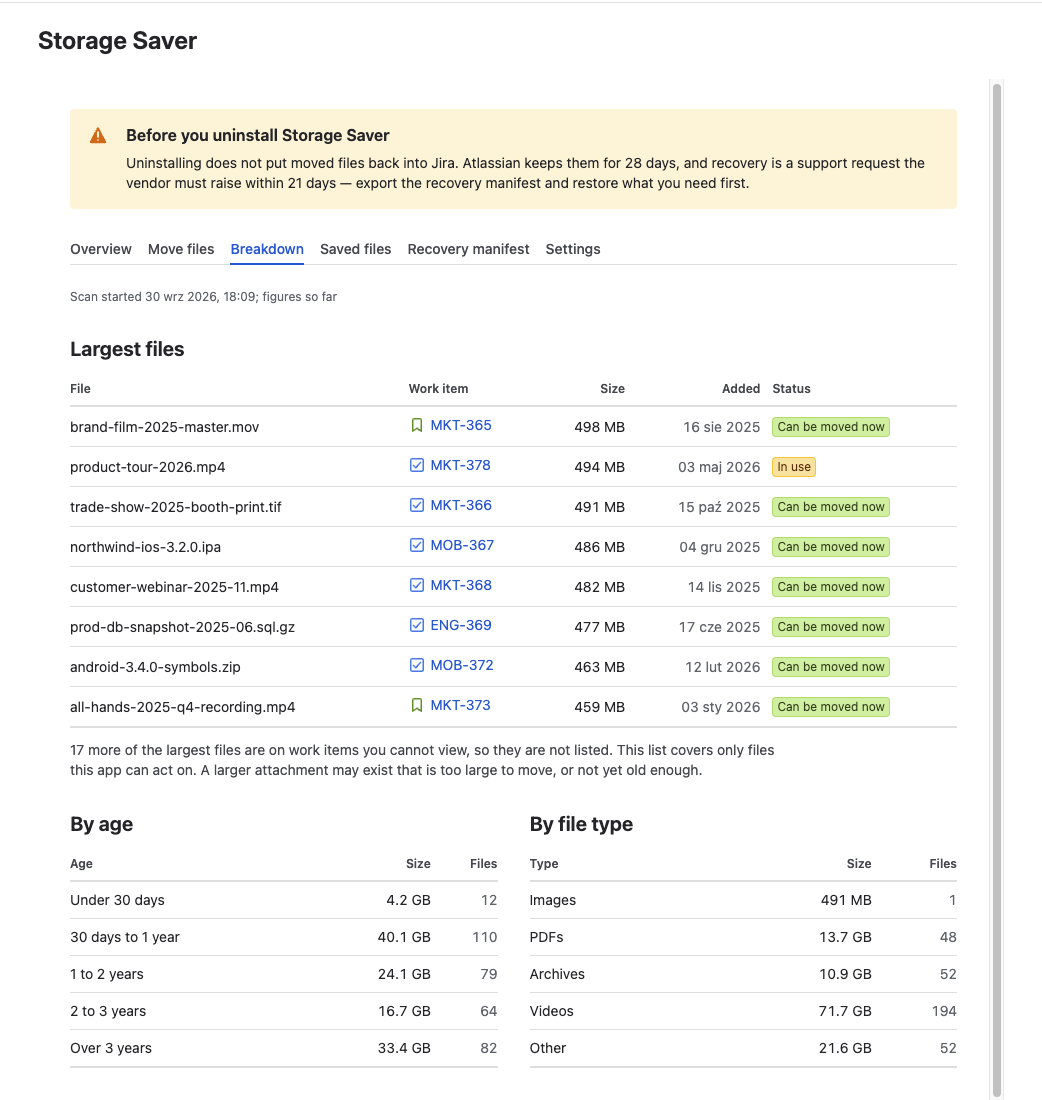The image size is (1042, 1100).
Task: Click the story bookmark icon beside MKT-365
Action: tap(417, 425)
